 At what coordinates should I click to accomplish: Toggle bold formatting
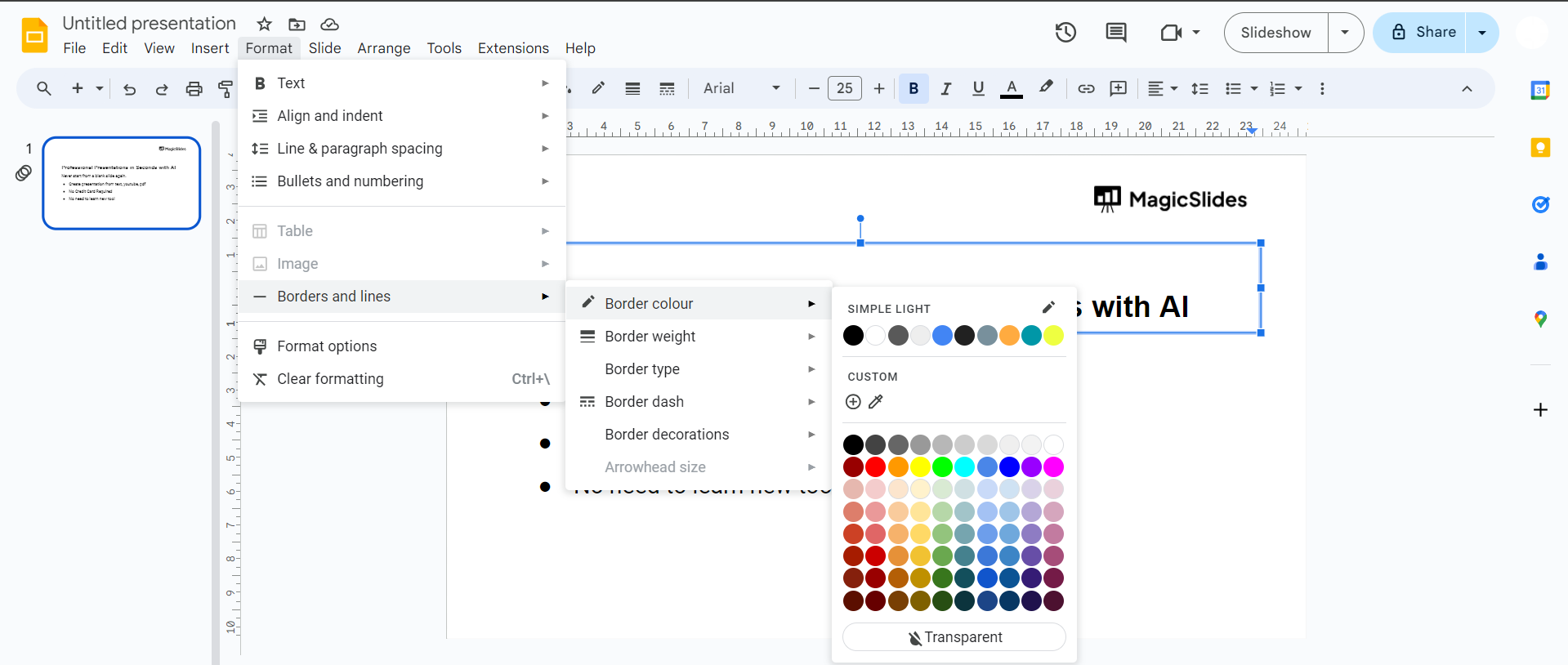tap(914, 88)
